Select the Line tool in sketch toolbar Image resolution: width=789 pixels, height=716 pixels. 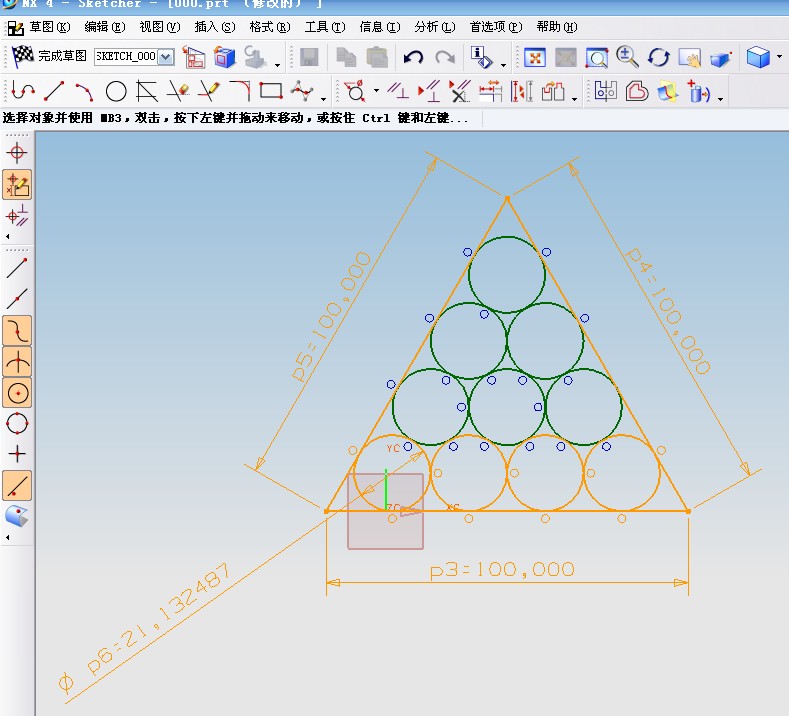[x=54, y=91]
